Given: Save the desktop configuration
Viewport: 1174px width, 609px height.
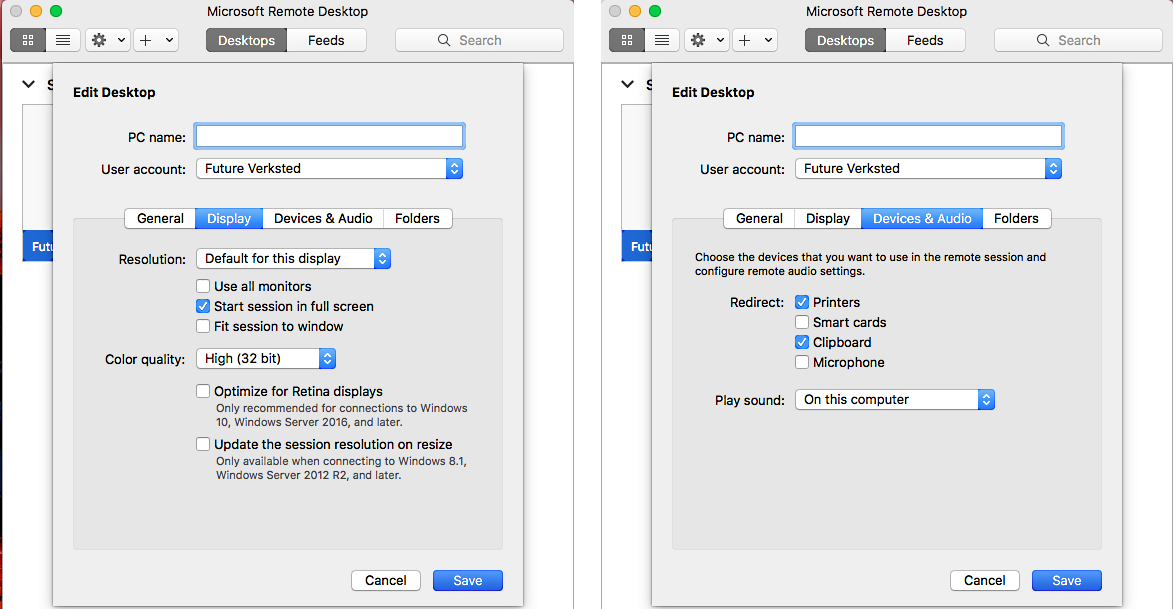Looking at the screenshot, I should (x=467, y=580).
